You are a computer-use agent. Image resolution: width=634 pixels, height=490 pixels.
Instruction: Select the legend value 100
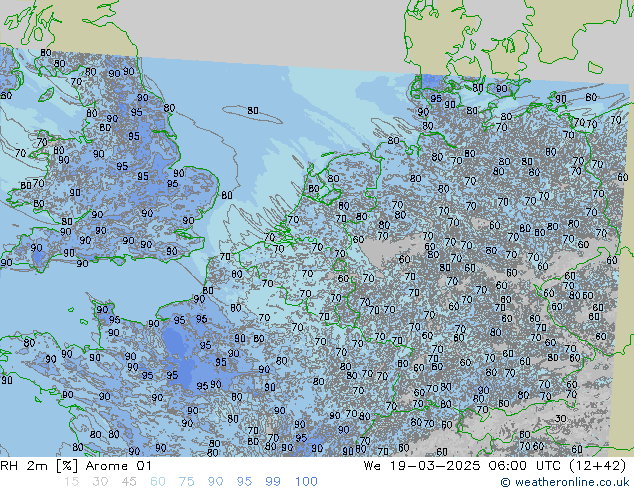(x=306, y=482)
